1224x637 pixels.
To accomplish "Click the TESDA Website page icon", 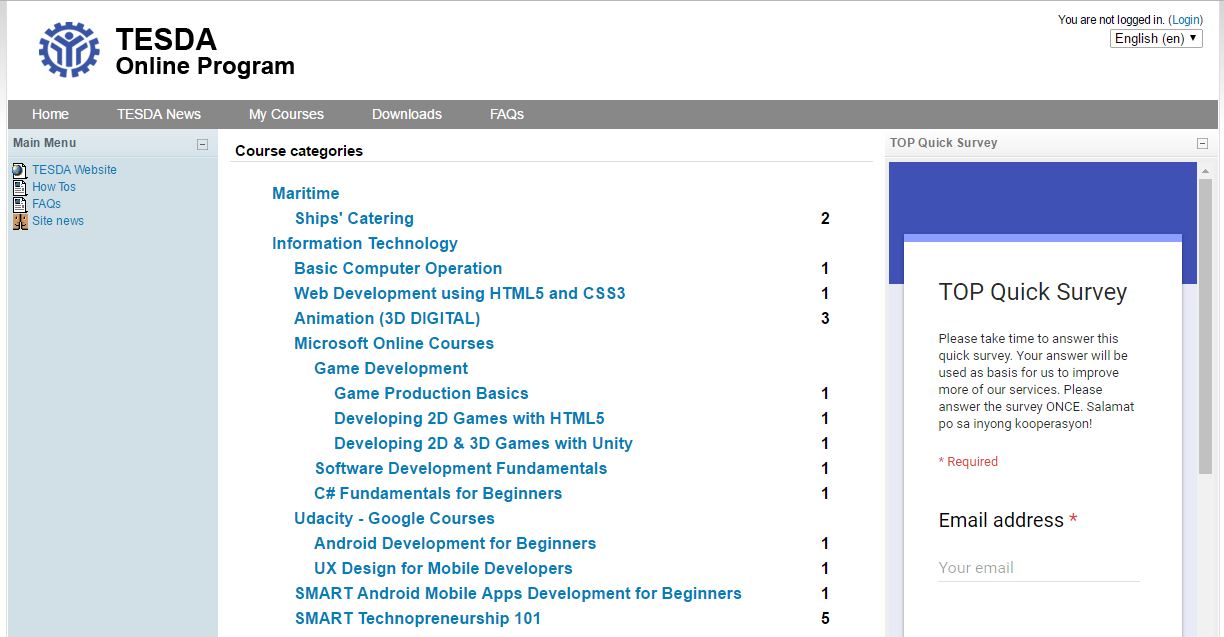I will [x=20, y=170].
